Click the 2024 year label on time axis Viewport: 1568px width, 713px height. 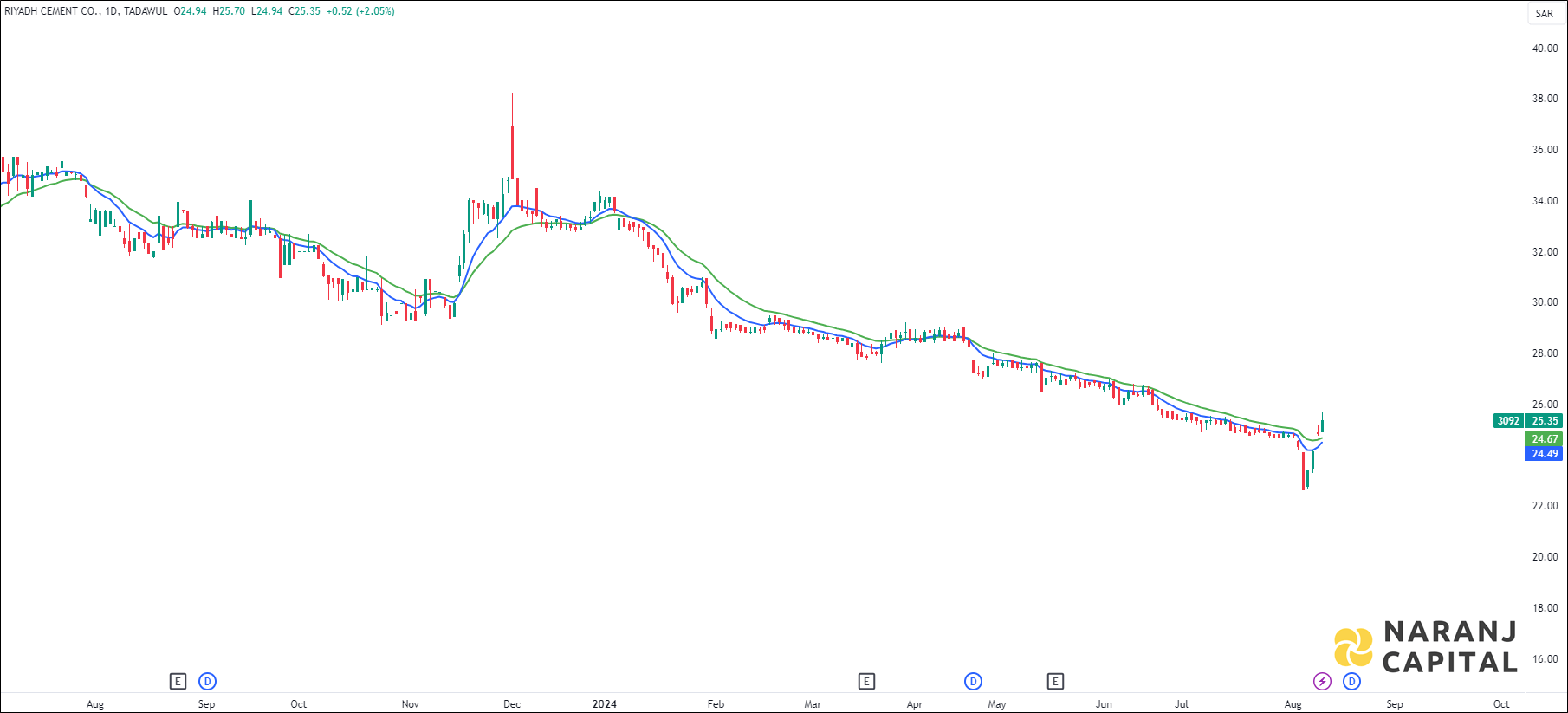[605, 704]
